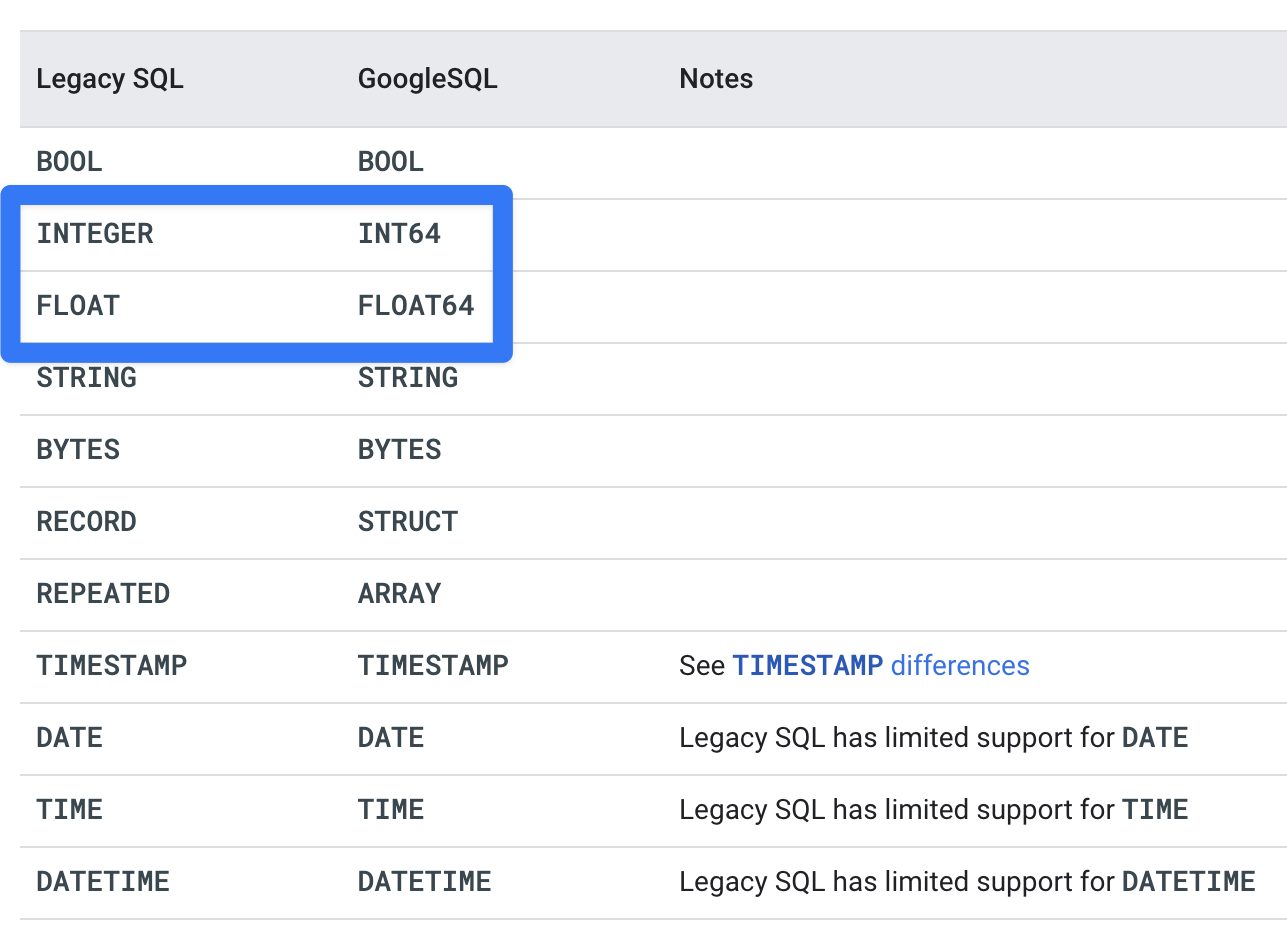This screenshot has height=940, width=1287.
Task: Click TIME in the Legacy SQL column
Action: (69, 810)
